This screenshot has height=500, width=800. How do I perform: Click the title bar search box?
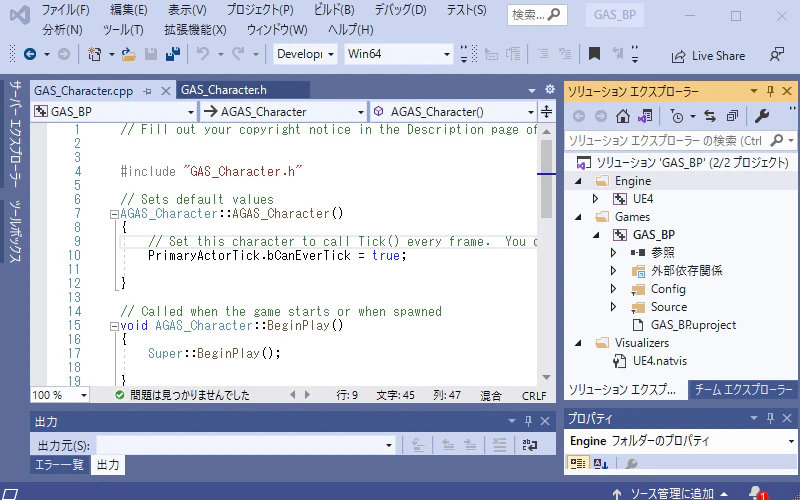(536, 15)
